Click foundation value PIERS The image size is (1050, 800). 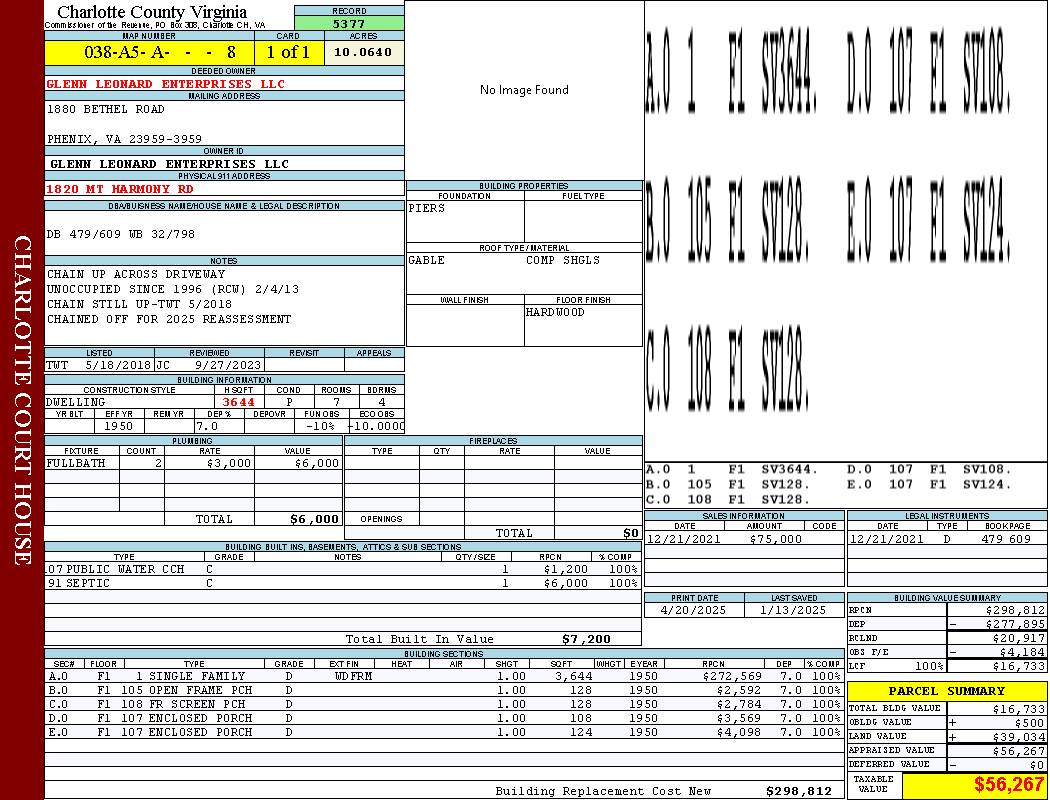[427, 208]
